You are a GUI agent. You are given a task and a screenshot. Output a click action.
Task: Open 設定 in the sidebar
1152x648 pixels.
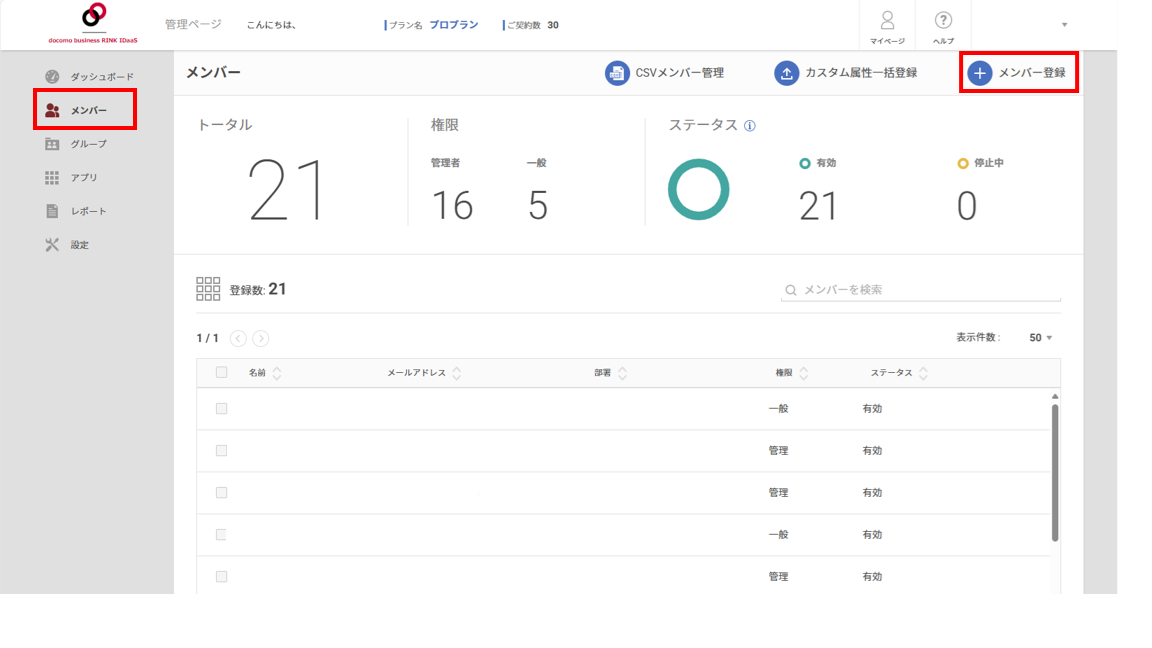point(79,245)
